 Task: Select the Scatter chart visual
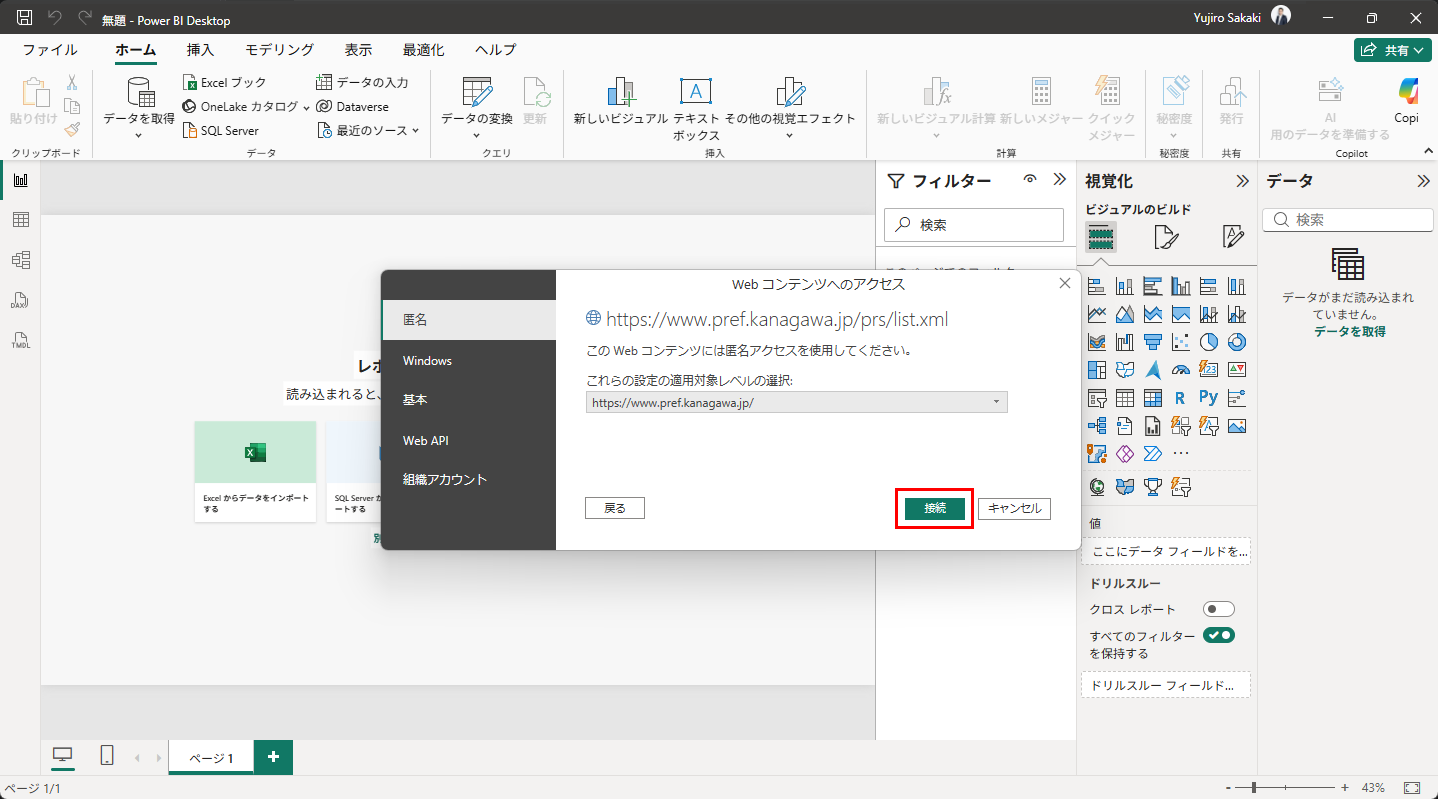click(1180, 342)
